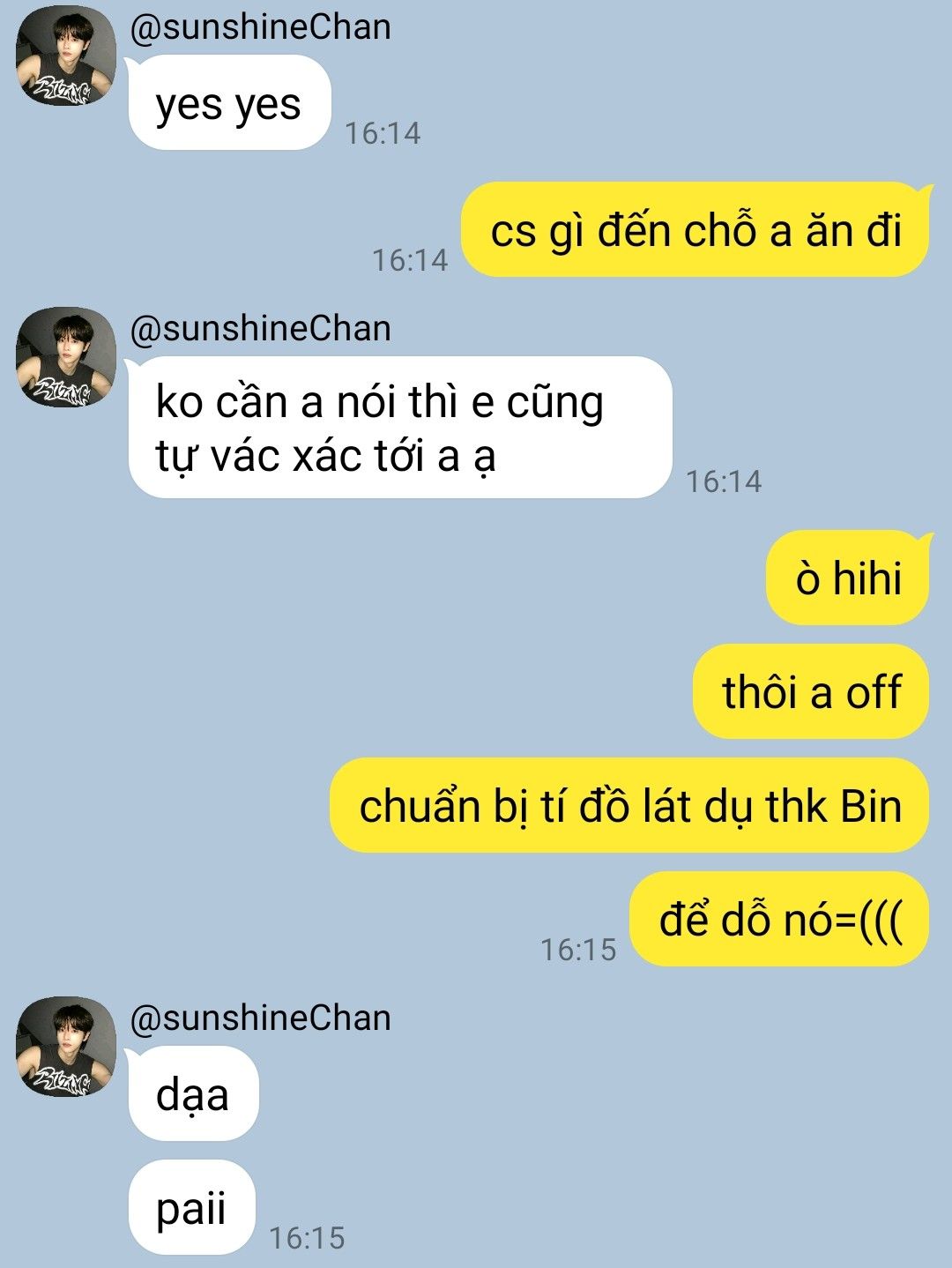Tap the "ò hihi" yellow message

(848, 578)
